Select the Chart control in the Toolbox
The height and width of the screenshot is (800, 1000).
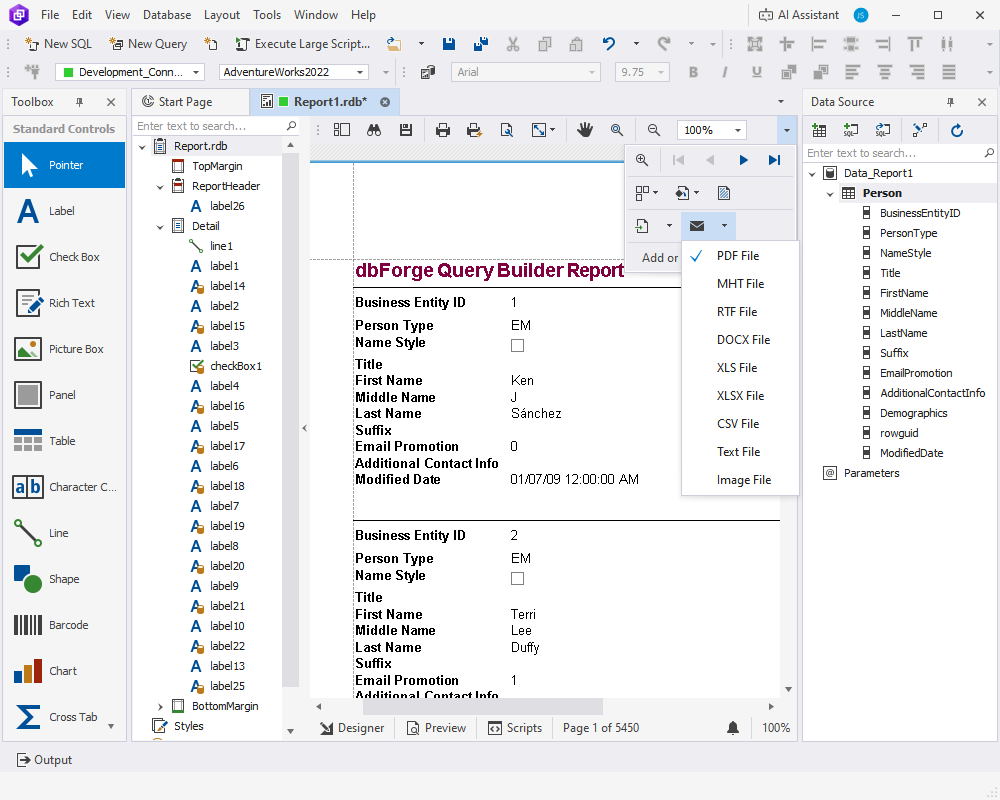(x=63, y=670)
